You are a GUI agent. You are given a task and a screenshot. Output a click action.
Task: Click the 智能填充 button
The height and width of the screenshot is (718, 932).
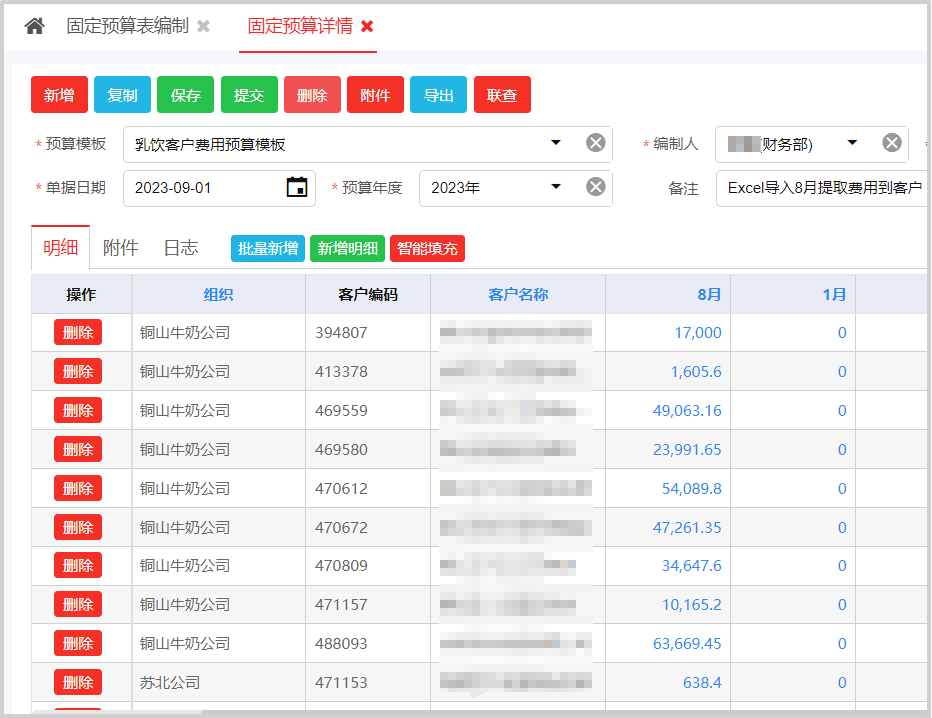pos(427,249)
